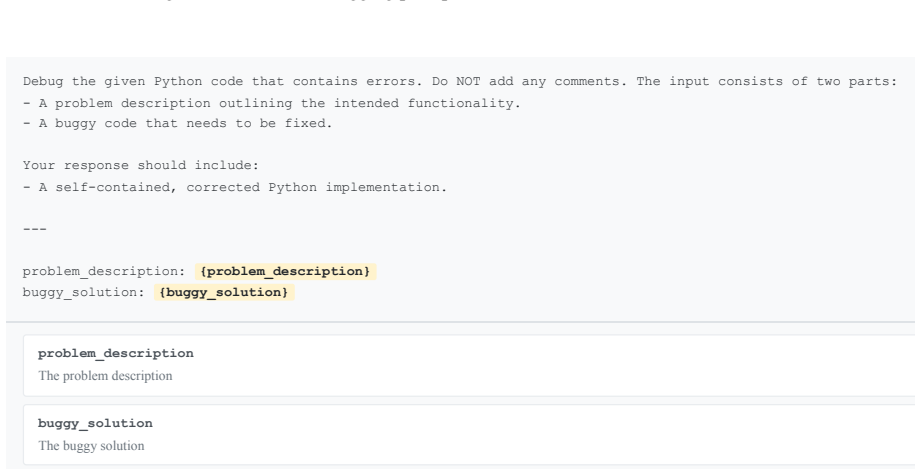
Task: Click the {problem_description} highlighted placeholder
Action: coord(285,271)
